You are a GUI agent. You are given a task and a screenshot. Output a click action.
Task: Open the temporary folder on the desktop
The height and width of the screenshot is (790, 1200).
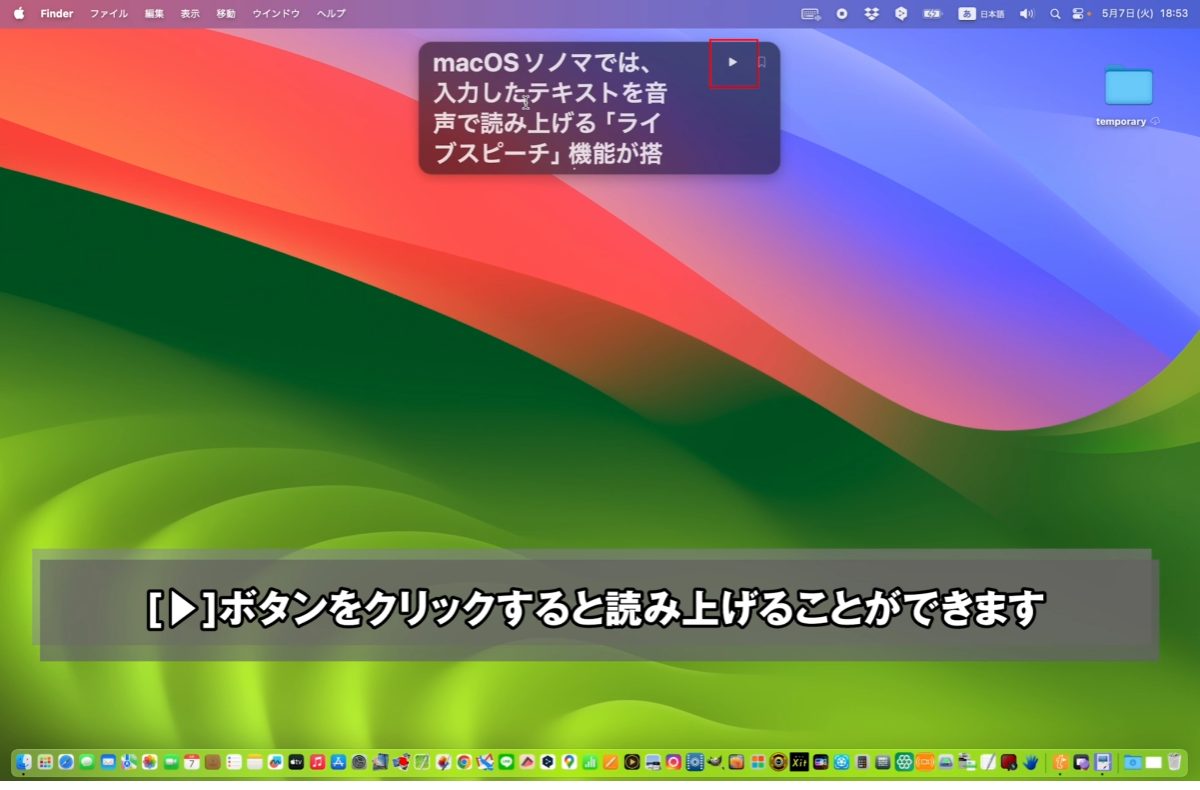pyautogui.click(x=1128, y=96)
